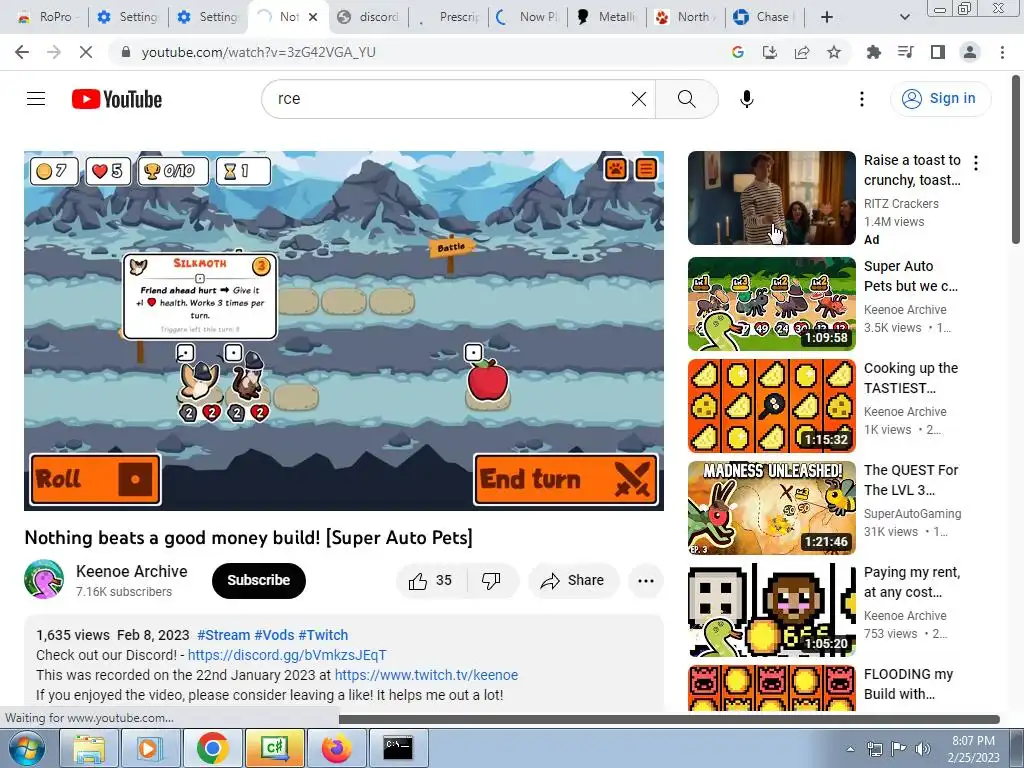1024x768 pixels.
Task: Switch to the first Settings tab
Action: 129,17
